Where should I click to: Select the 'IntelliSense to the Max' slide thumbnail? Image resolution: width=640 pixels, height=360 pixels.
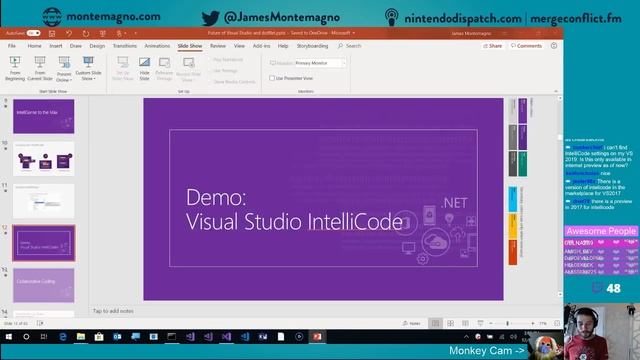[44, 116]
